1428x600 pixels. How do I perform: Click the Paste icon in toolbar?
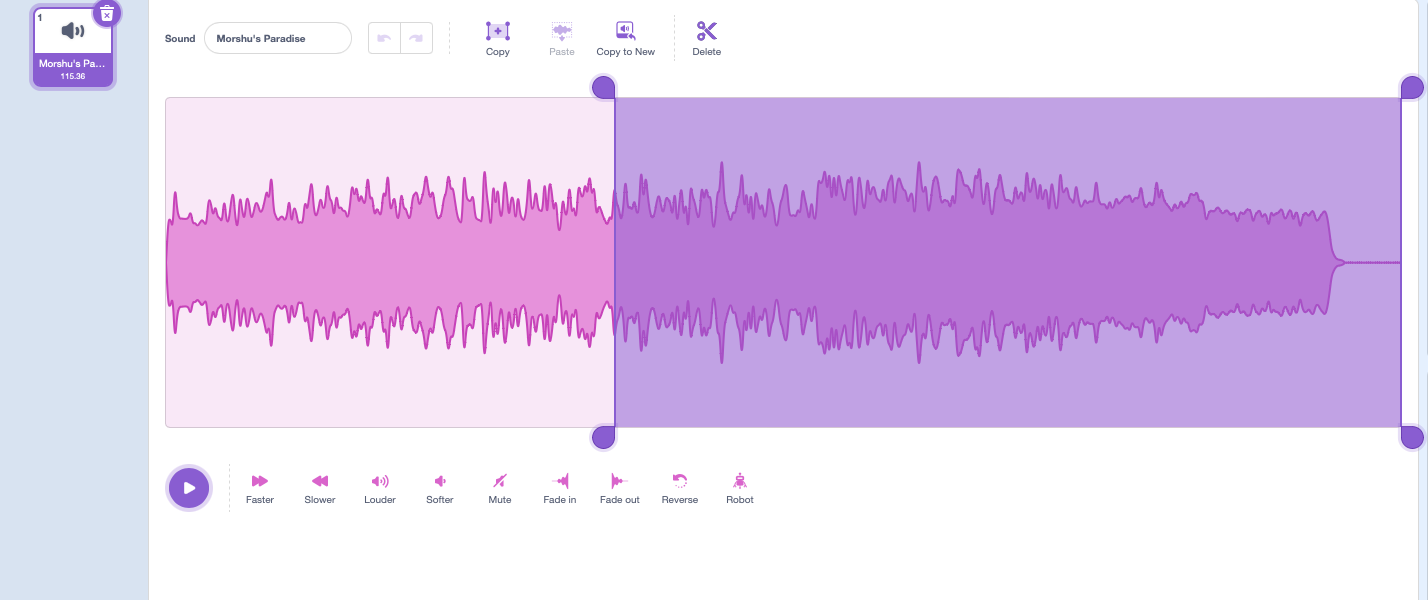[x=562, y=31]
